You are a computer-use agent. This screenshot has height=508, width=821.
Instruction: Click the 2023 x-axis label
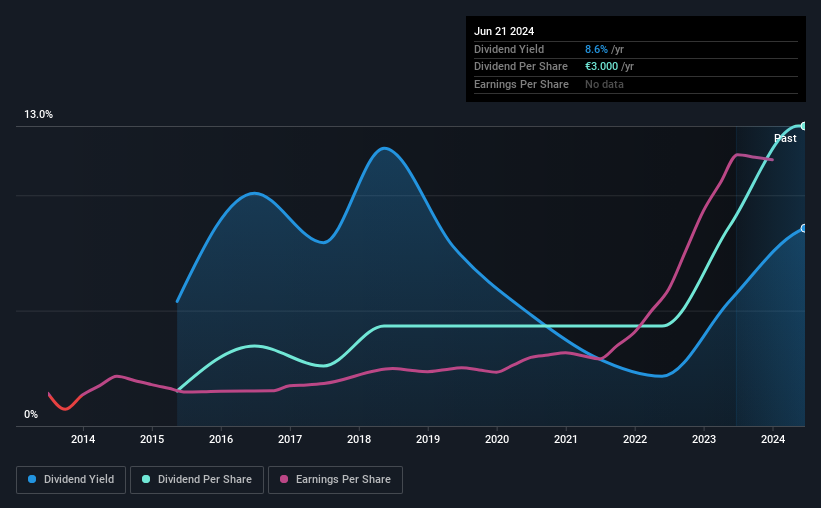pos(704,439)
